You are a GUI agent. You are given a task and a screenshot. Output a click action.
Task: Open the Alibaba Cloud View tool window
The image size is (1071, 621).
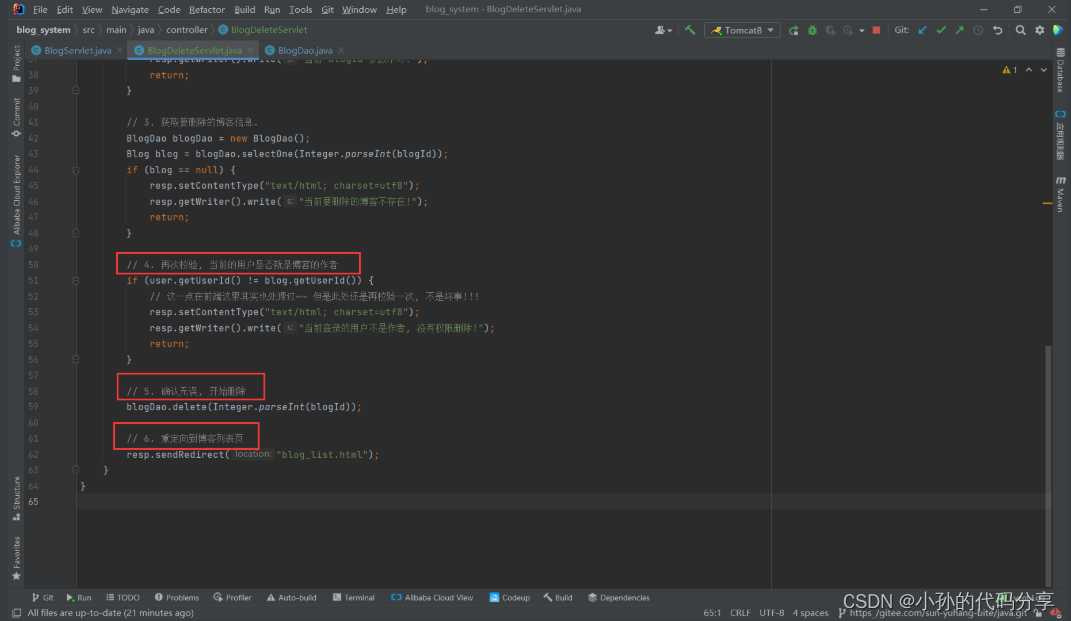coord(432,598)
